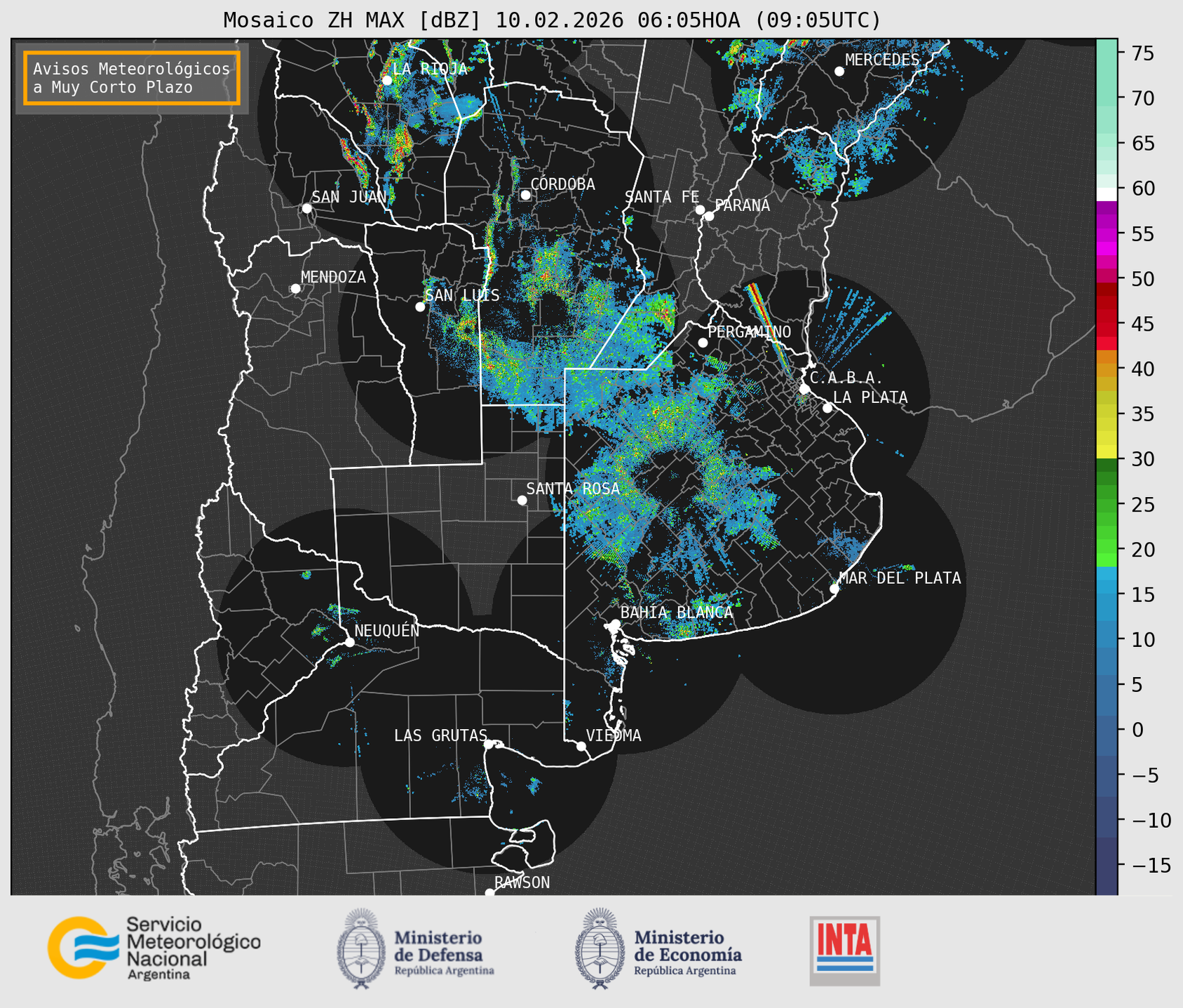The image size is (1183, 1008).
Task: Click the Paraná city marker dot
Action: (x=709, y=216)
